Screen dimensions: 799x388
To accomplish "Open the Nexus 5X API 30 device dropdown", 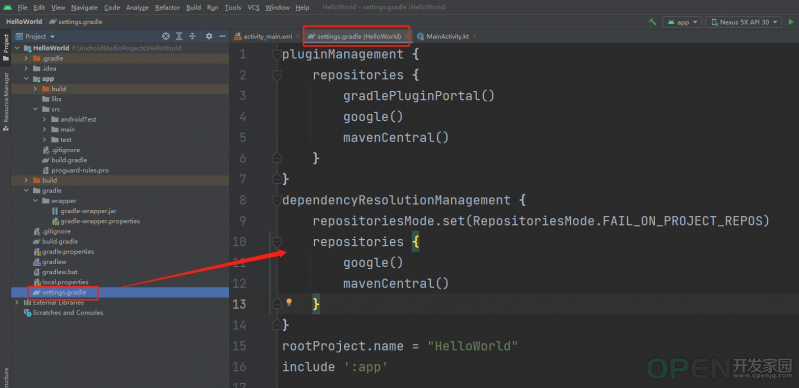I will pyautogui.click(x=744, y=22).
